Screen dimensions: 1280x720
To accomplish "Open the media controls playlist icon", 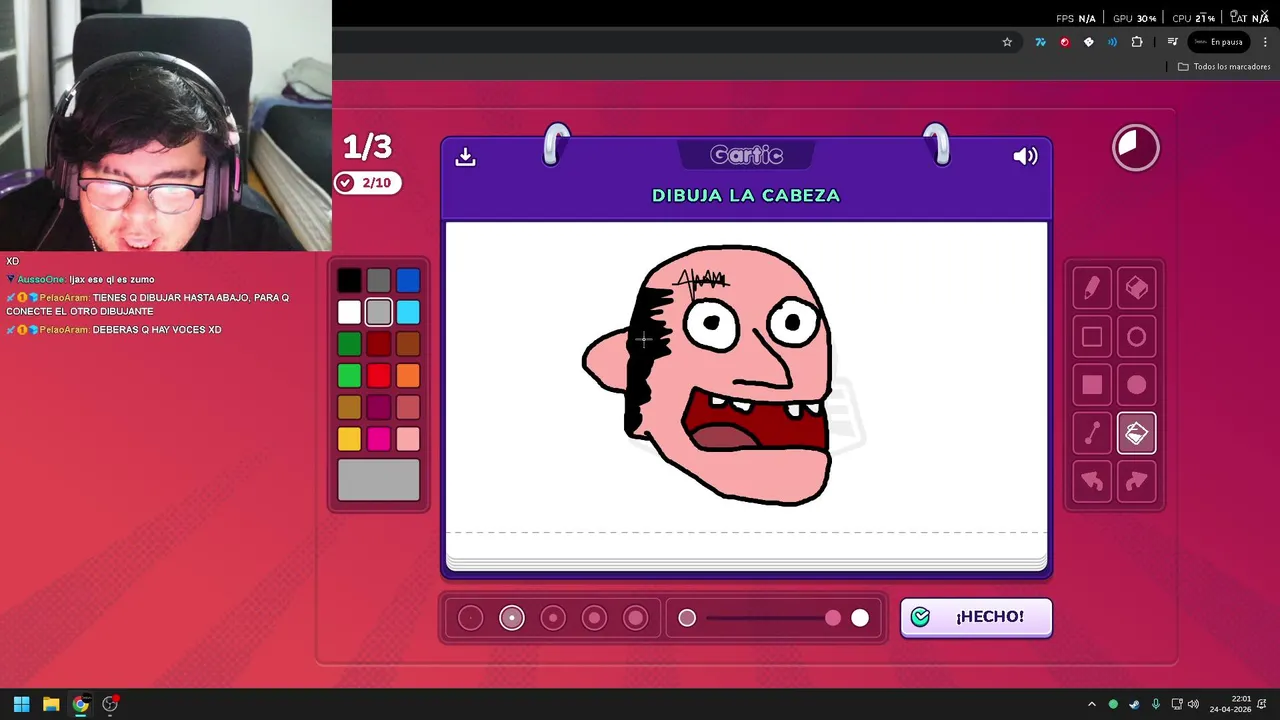I will pos(1173,42).
